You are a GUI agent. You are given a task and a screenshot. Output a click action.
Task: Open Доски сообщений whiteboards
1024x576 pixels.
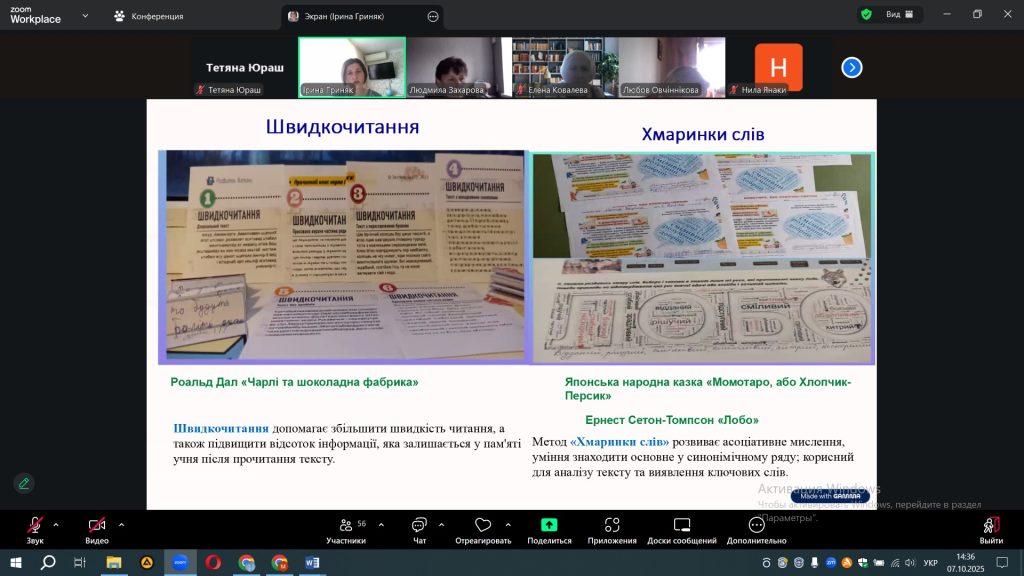(x=681, y=529)
